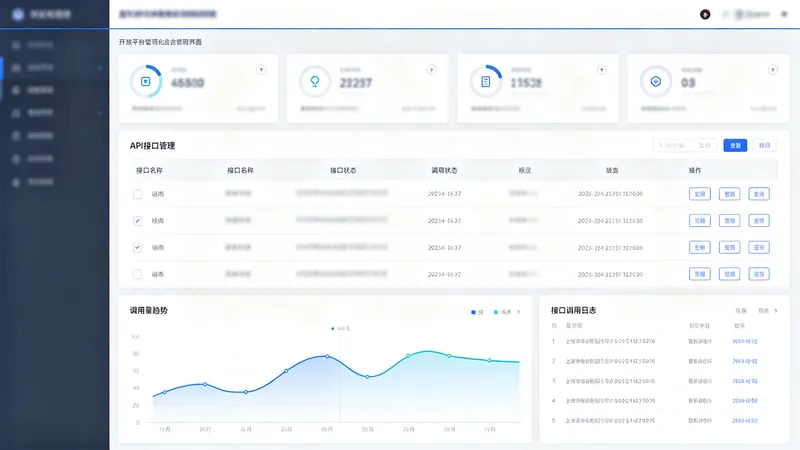Sort by the 接口状态 column header

(343, 170)
